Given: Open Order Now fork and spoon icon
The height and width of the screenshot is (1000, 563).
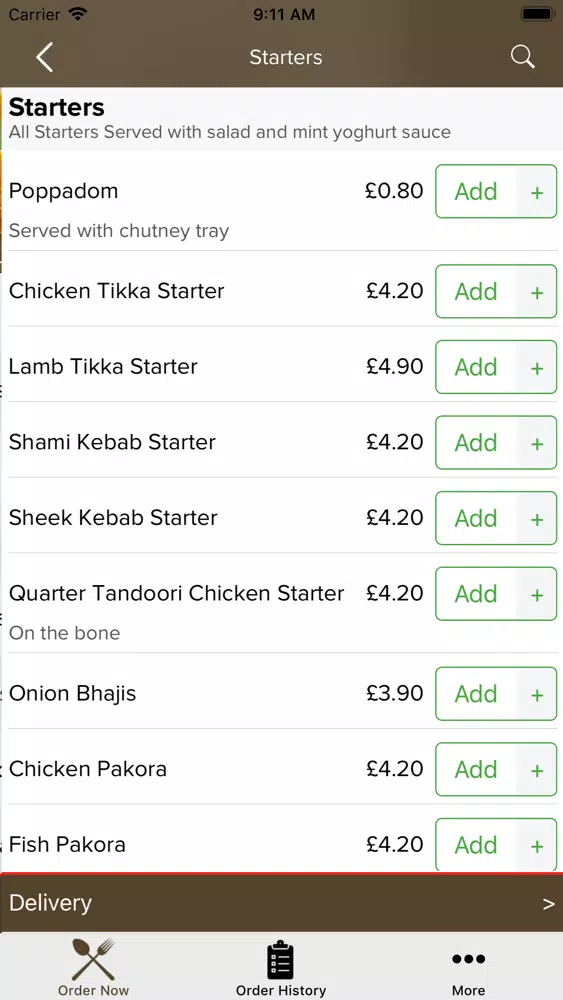Looking at the screenshot, I should (93, 959).
